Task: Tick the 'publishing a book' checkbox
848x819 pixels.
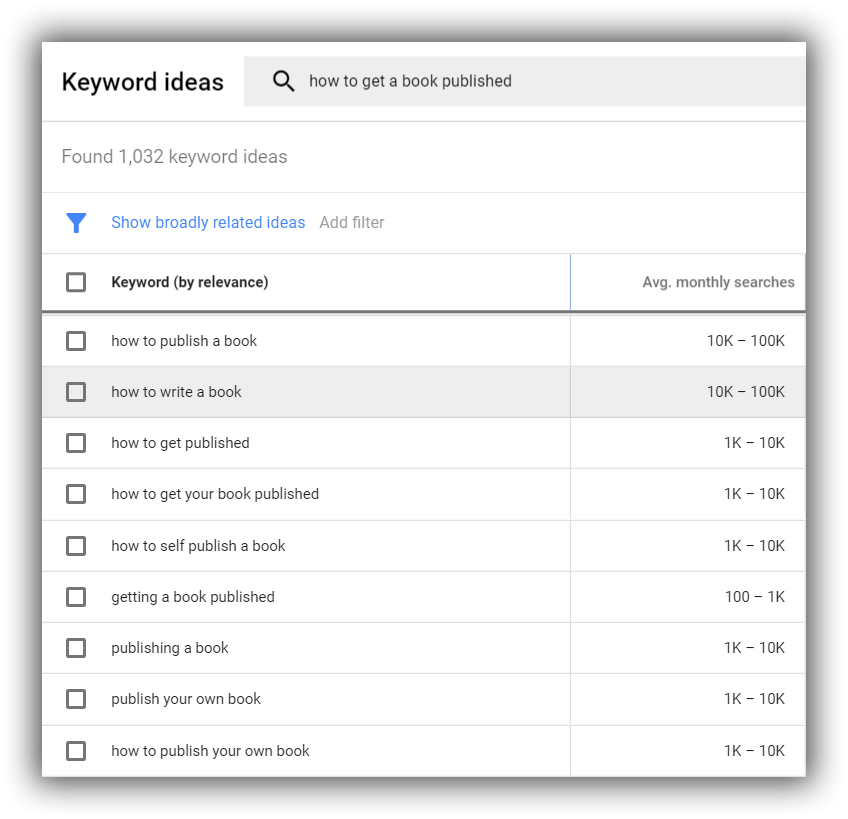Action: coord(76,648)
